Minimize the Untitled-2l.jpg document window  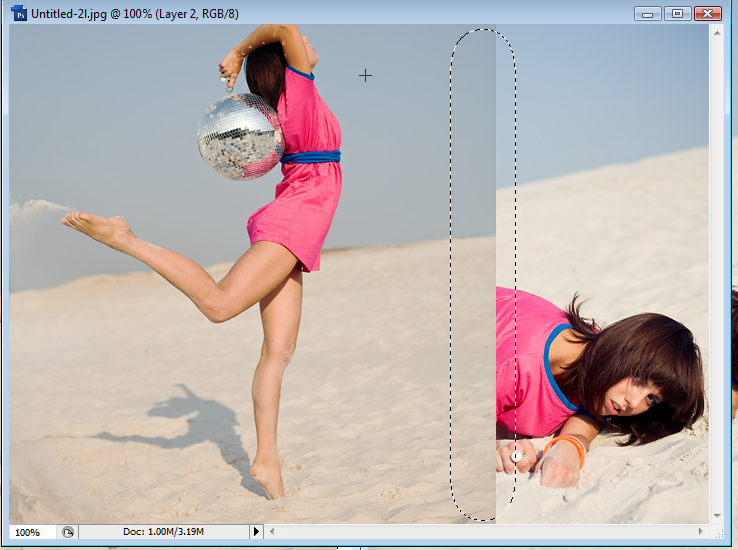coord(648,14)
